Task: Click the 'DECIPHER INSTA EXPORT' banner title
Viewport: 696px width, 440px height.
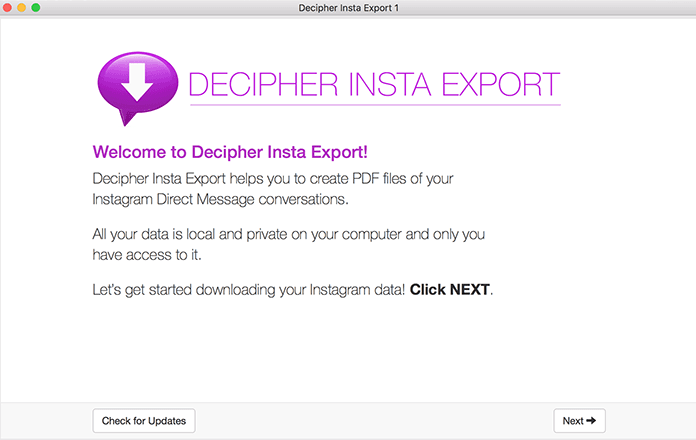Action: click(x=374, y=85)
